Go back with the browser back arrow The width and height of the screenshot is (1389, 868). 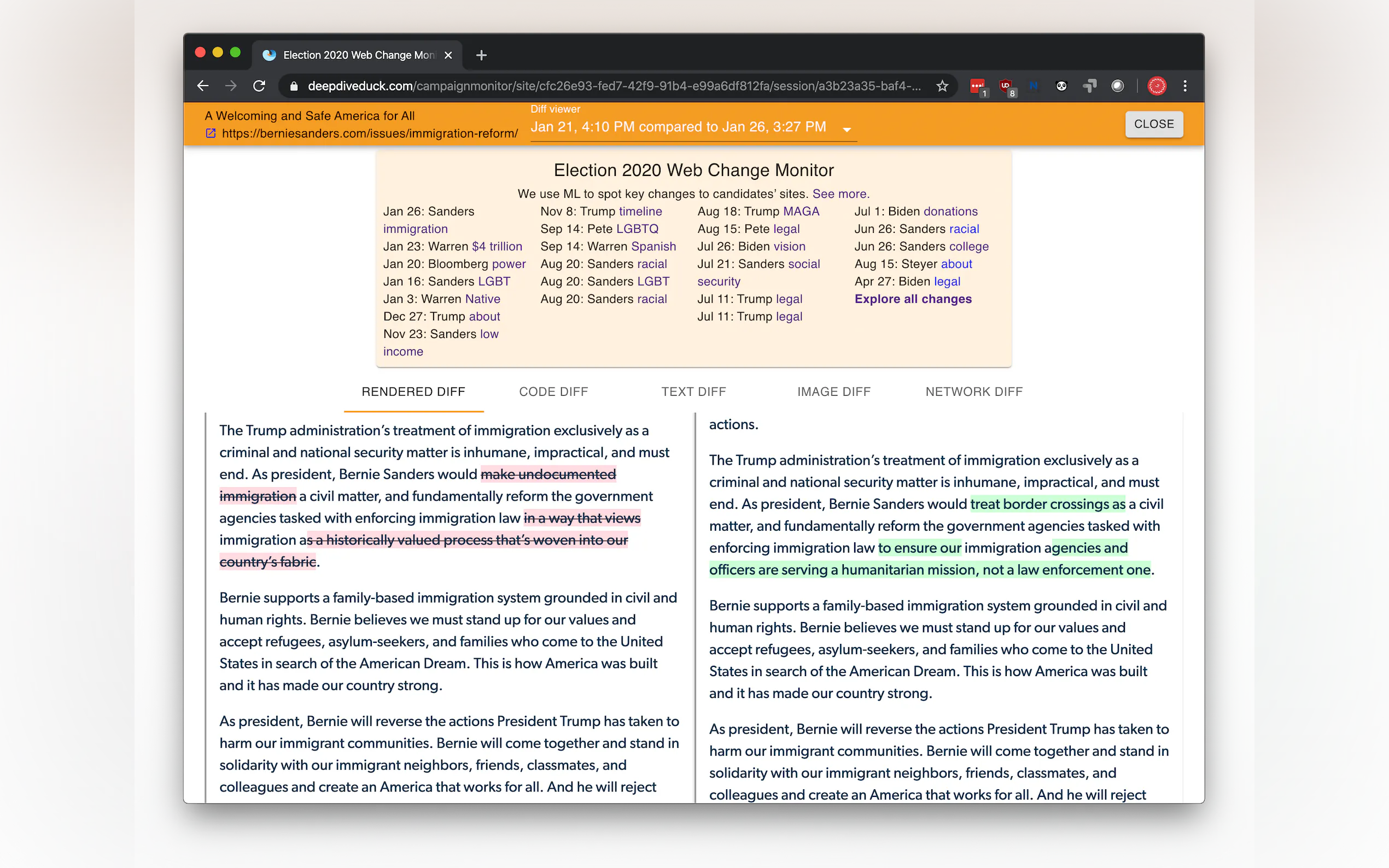point(203,86)
